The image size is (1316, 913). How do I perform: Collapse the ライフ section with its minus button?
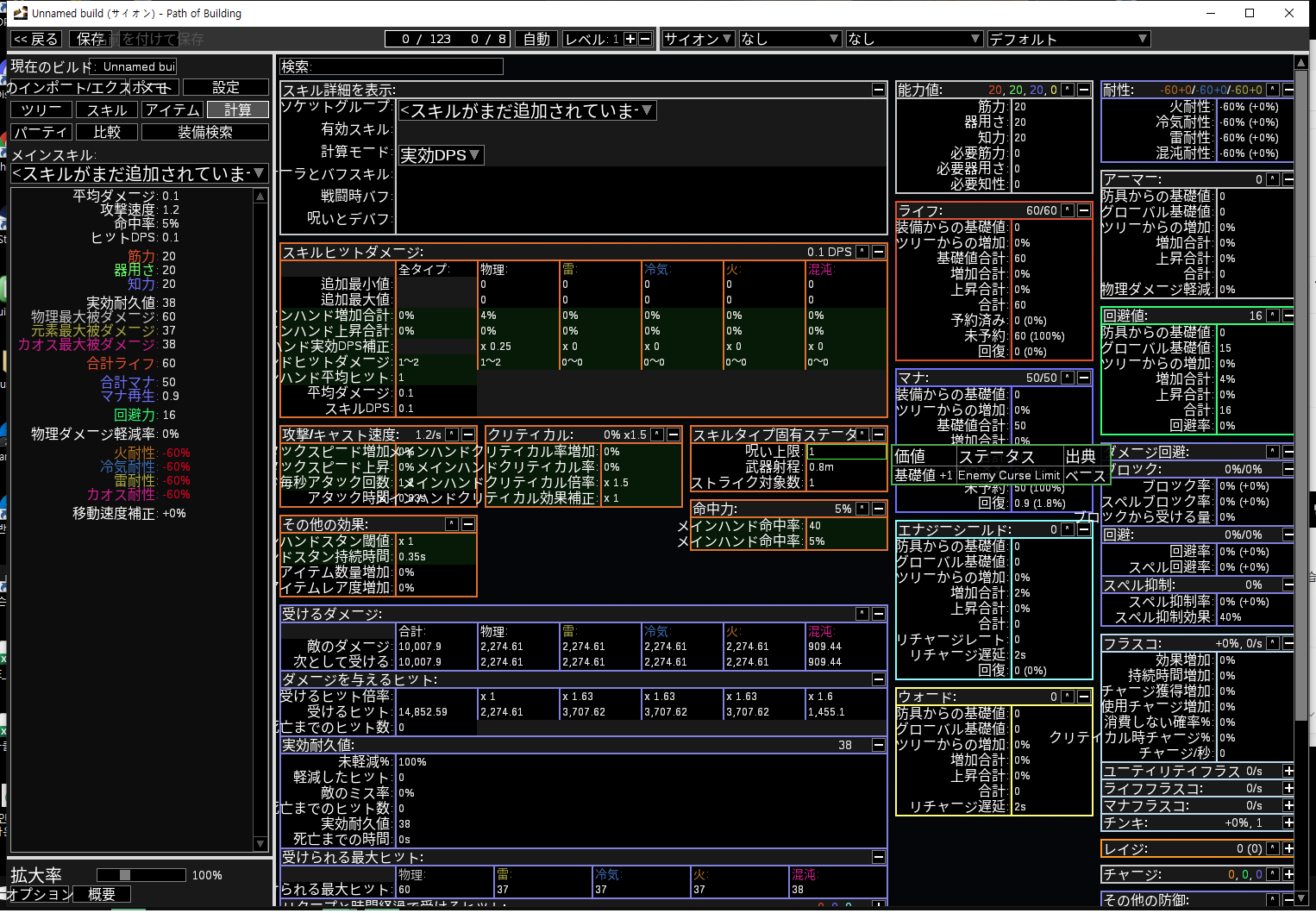point(1084,210)
